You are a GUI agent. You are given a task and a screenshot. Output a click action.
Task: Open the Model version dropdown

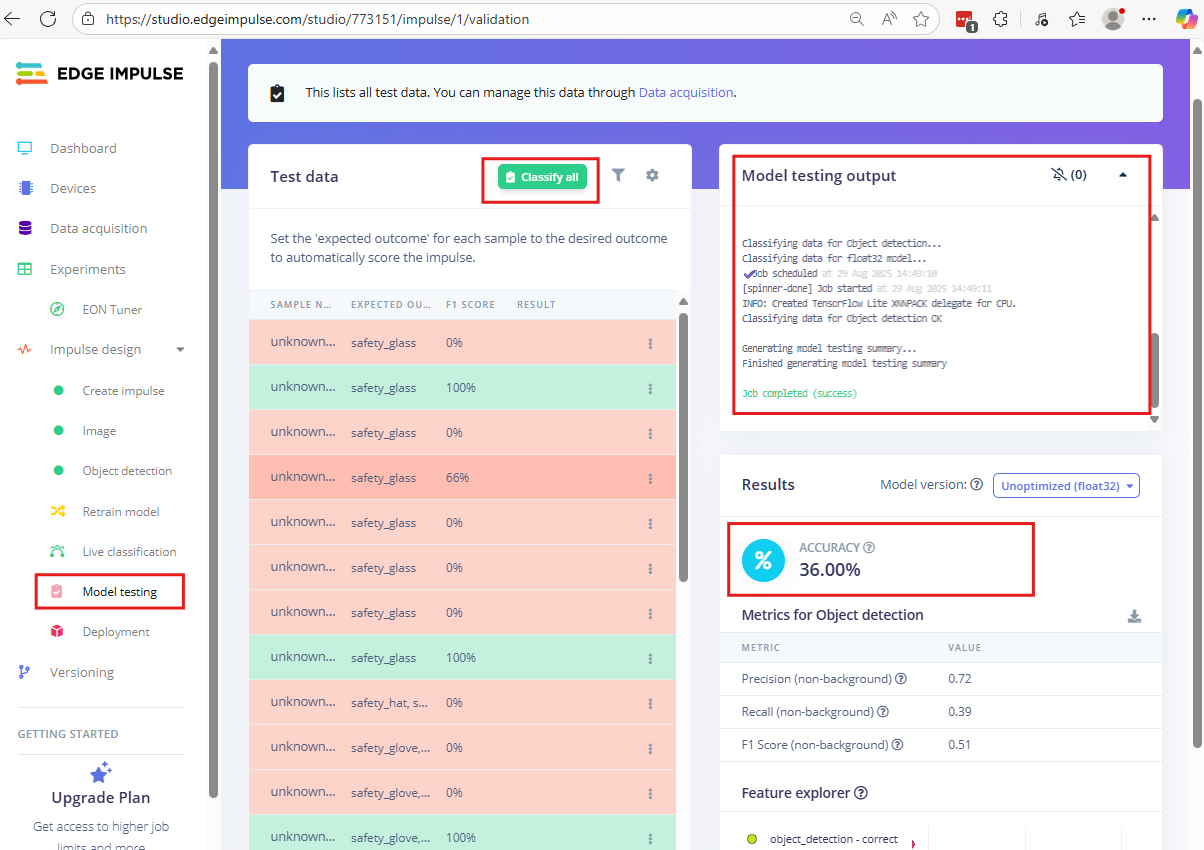(x=1065, y=486)
